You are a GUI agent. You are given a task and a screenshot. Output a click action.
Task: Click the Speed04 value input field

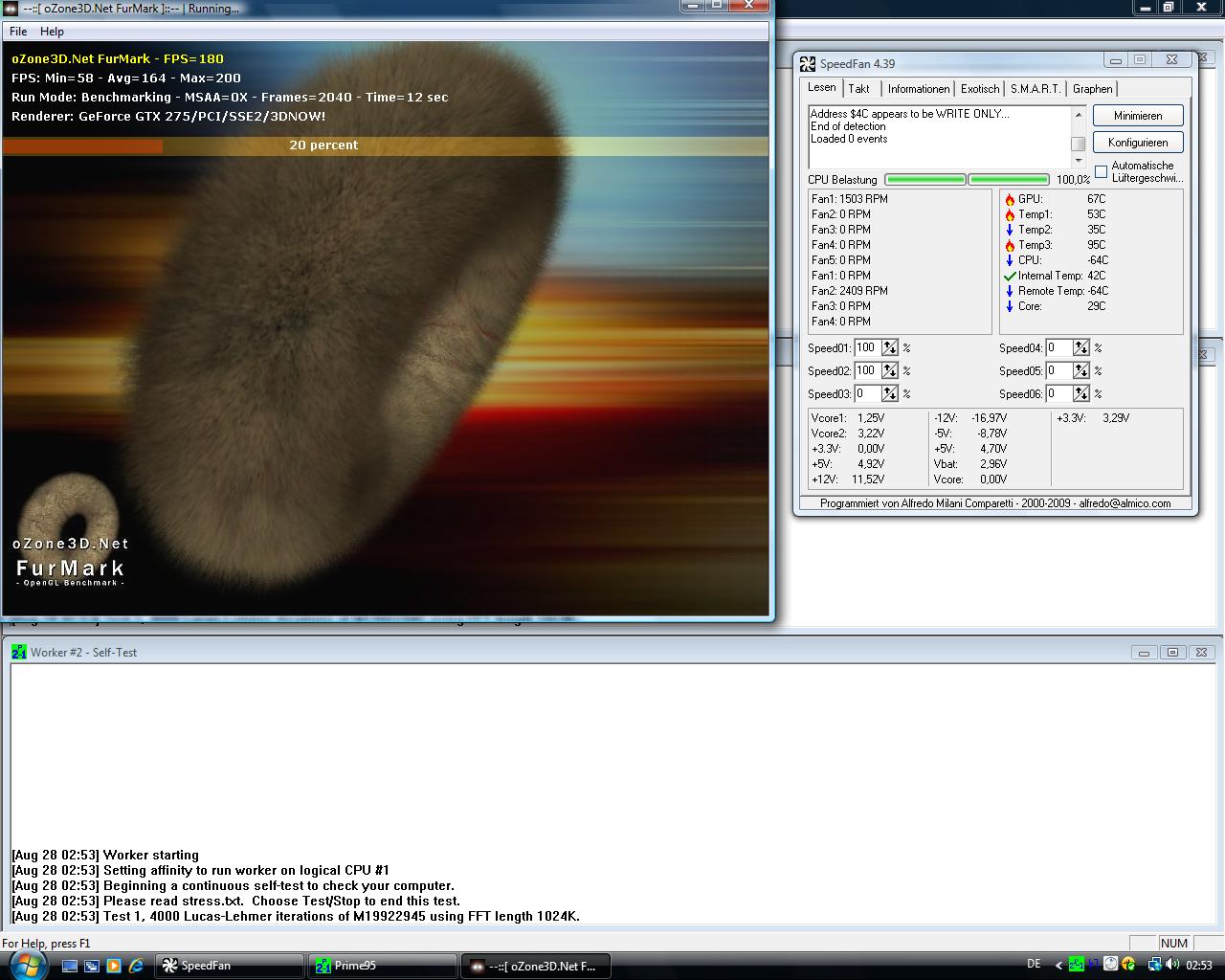point(1058,347)
